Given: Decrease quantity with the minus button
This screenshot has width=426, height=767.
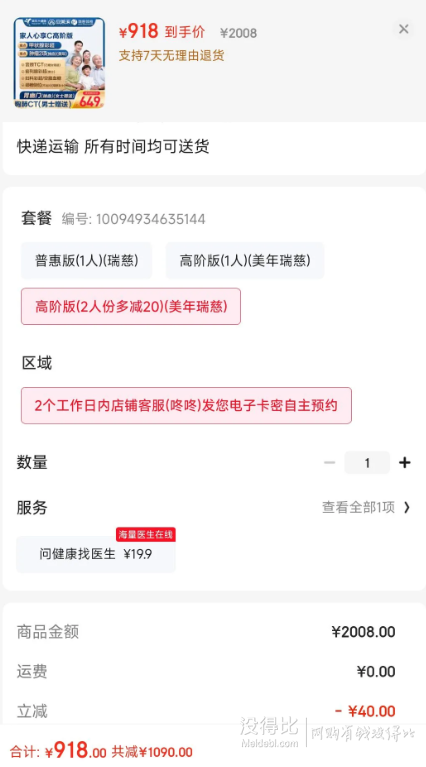Looking at the screenshot, I should [330, 463].
